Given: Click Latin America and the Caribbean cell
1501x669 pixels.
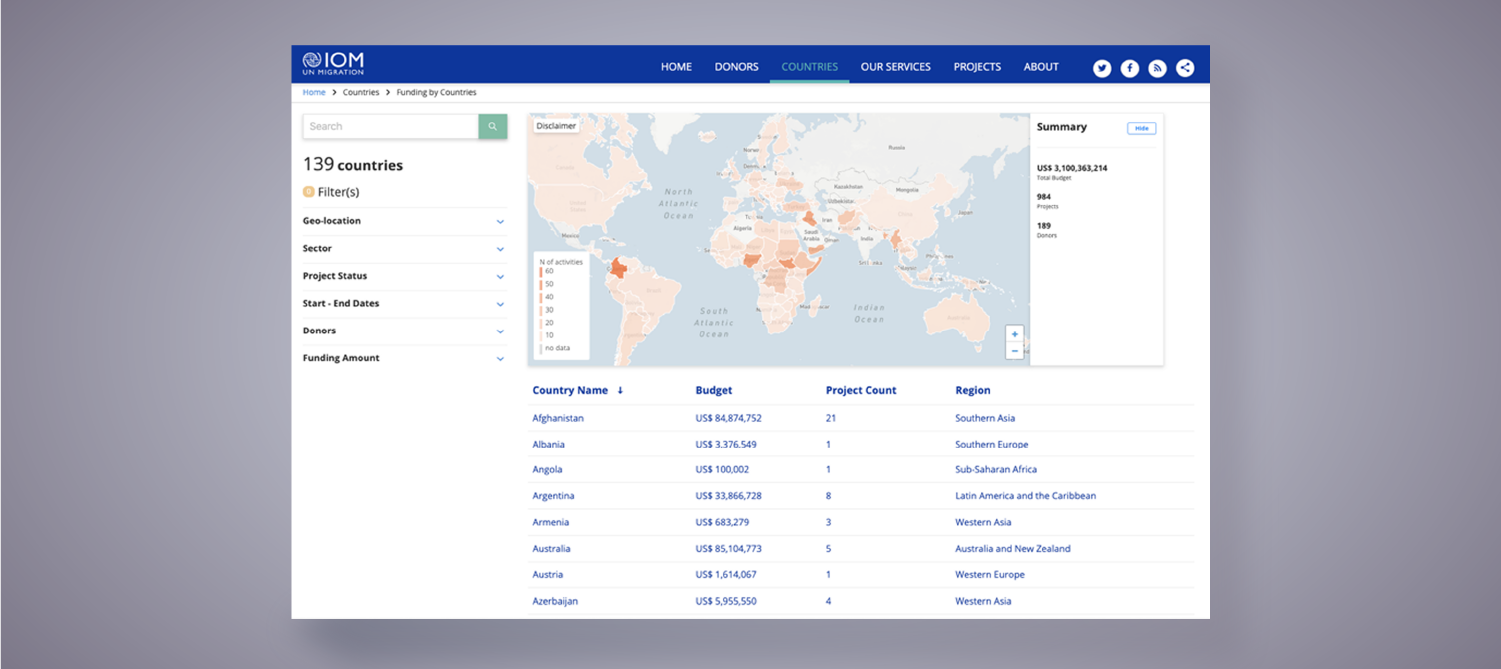Looking at the screenshot, I should click(1026, 496).
